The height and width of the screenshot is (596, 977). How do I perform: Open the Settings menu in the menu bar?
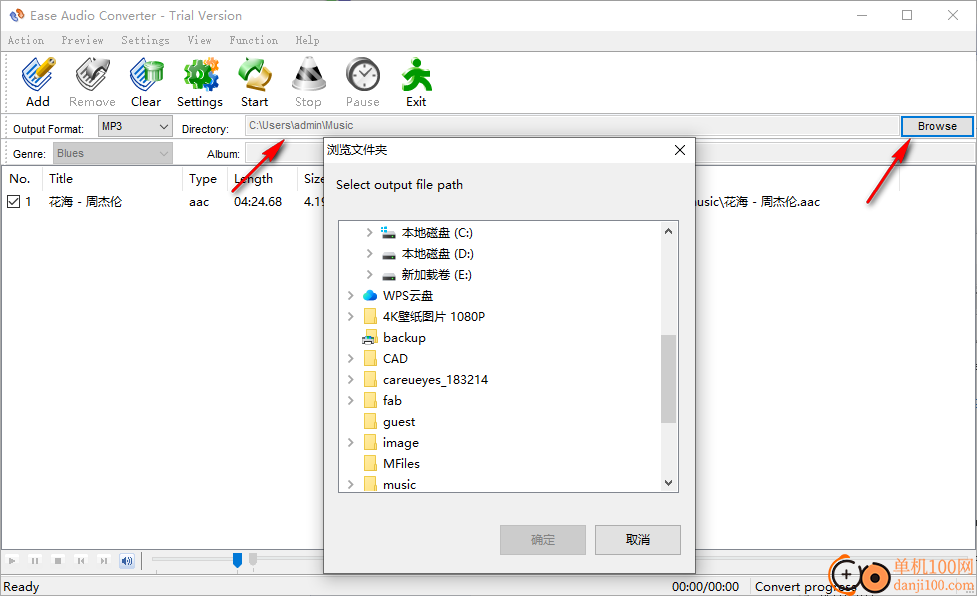[x=145, y=40]
